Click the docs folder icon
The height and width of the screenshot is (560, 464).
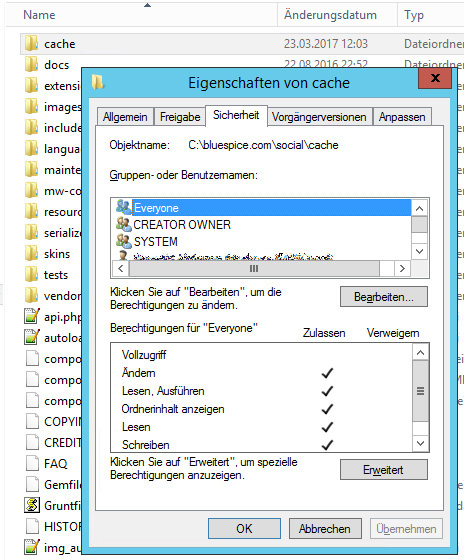point(31,65)
